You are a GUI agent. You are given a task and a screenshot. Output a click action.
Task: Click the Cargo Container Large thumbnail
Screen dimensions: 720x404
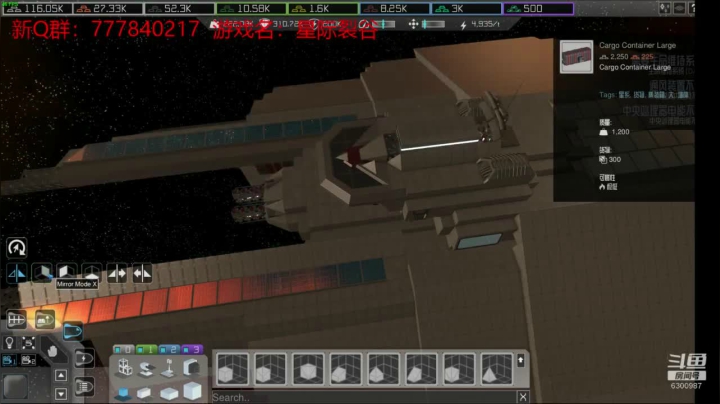point(576,57)
